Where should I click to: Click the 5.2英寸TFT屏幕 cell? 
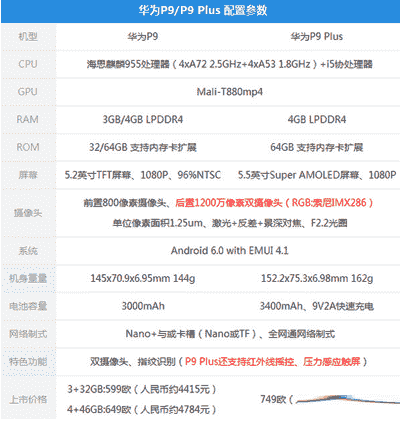click(143, 175)
